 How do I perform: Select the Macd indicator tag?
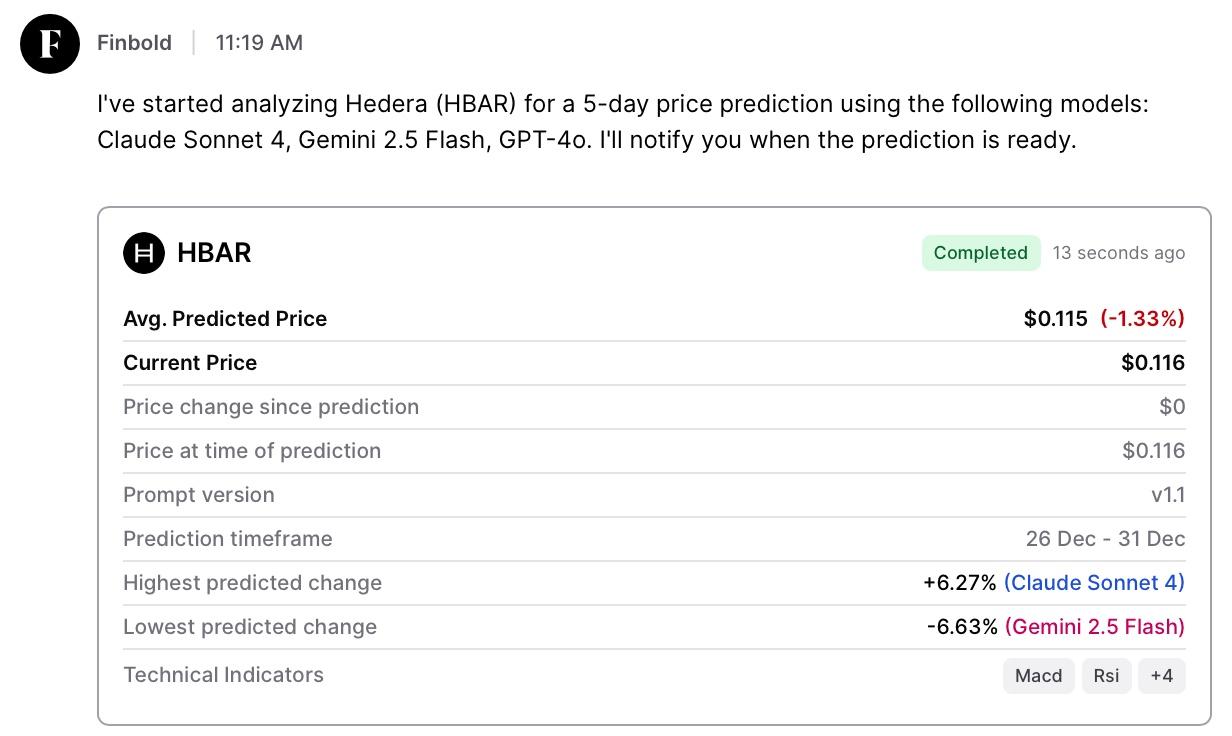1038,676
